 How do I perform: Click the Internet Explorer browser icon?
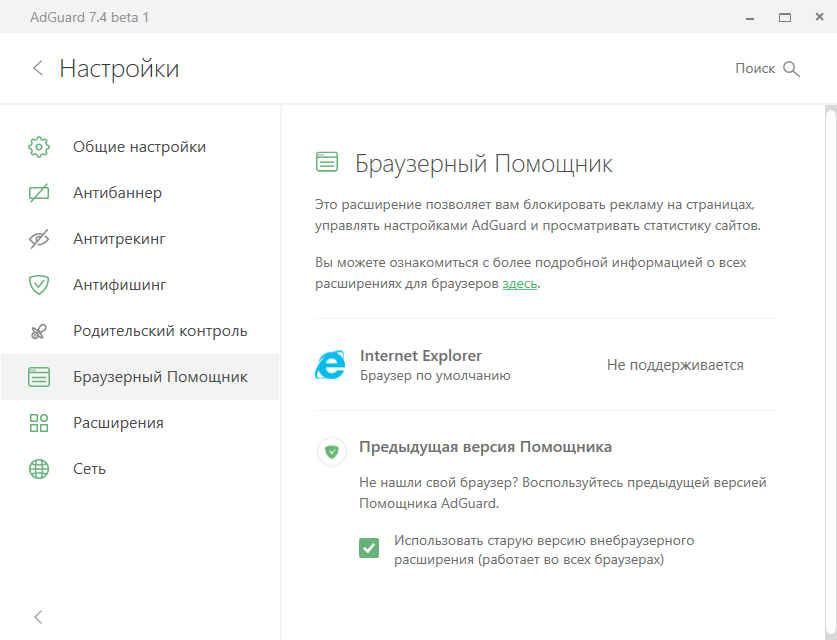click(x=330, y=365)
